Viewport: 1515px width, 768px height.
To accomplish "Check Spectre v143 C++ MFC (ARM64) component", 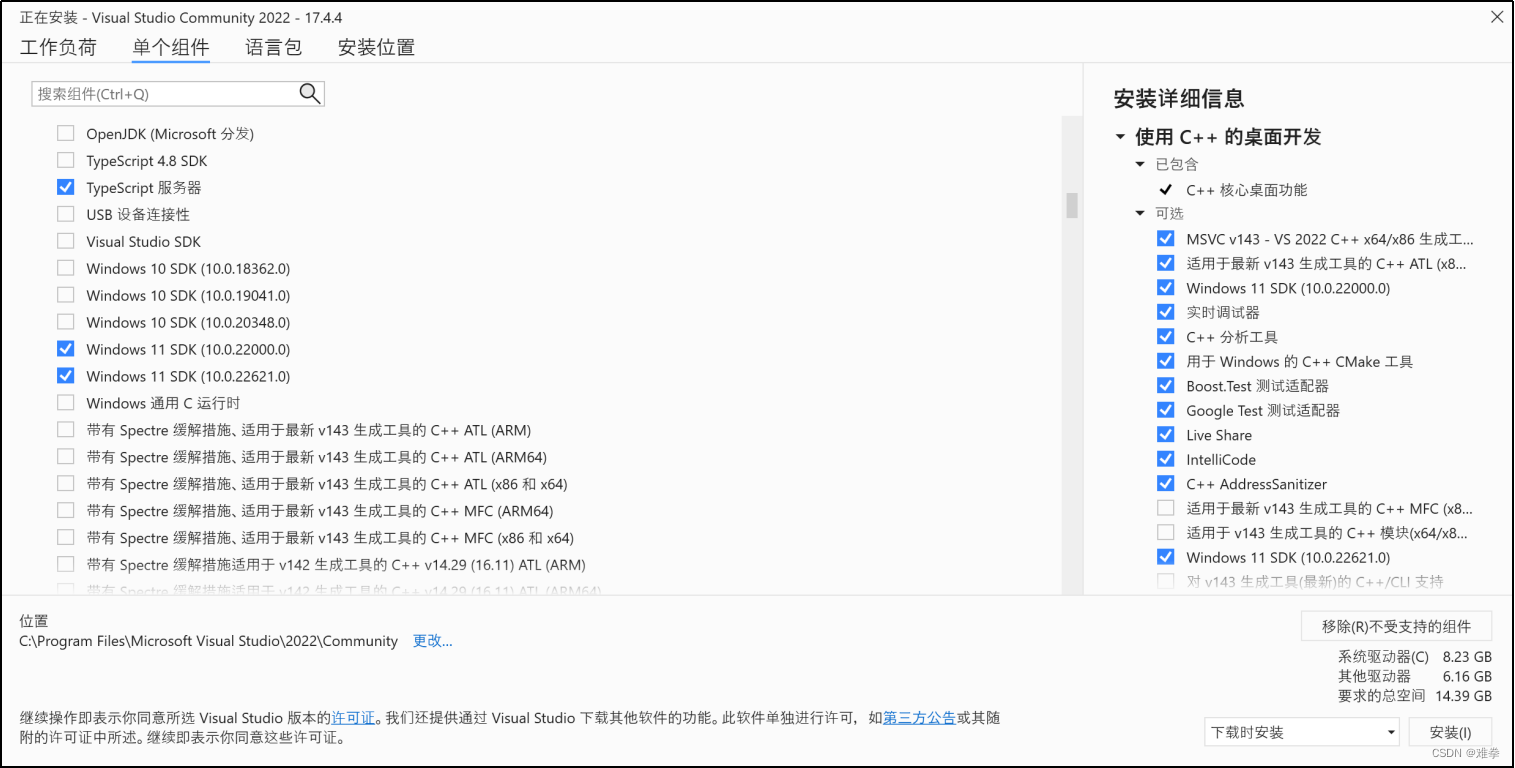I will [x=66, y=511].
